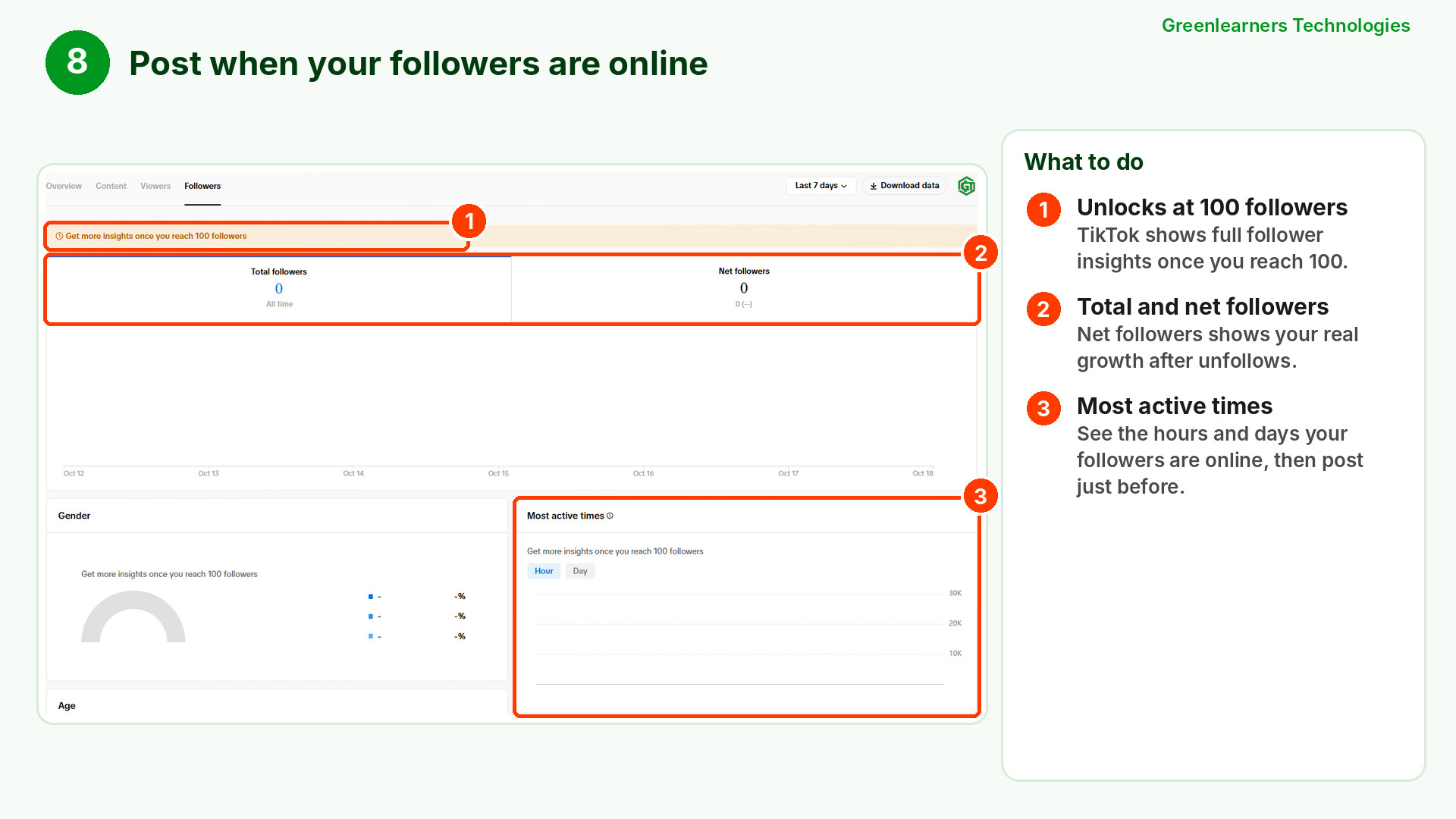Viewport: 1456px width, 819px height.
Task: Click the gray gender half-donut chart
Action: click(x=133, y=617)
